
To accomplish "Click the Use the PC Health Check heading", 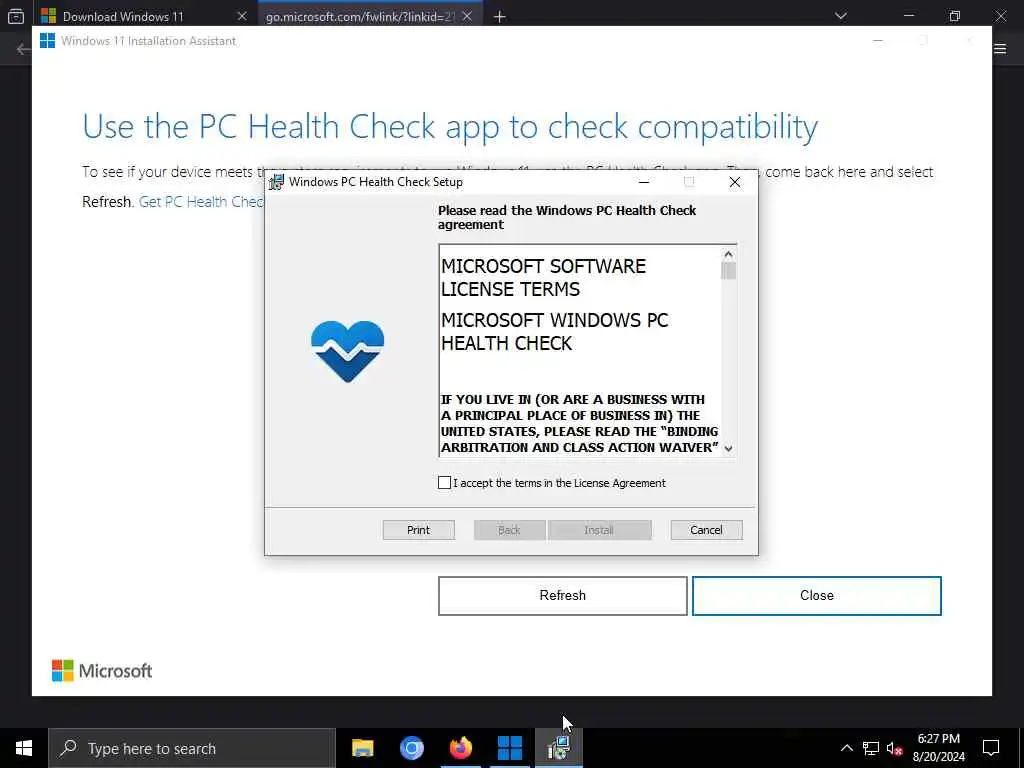I will 450,127.
